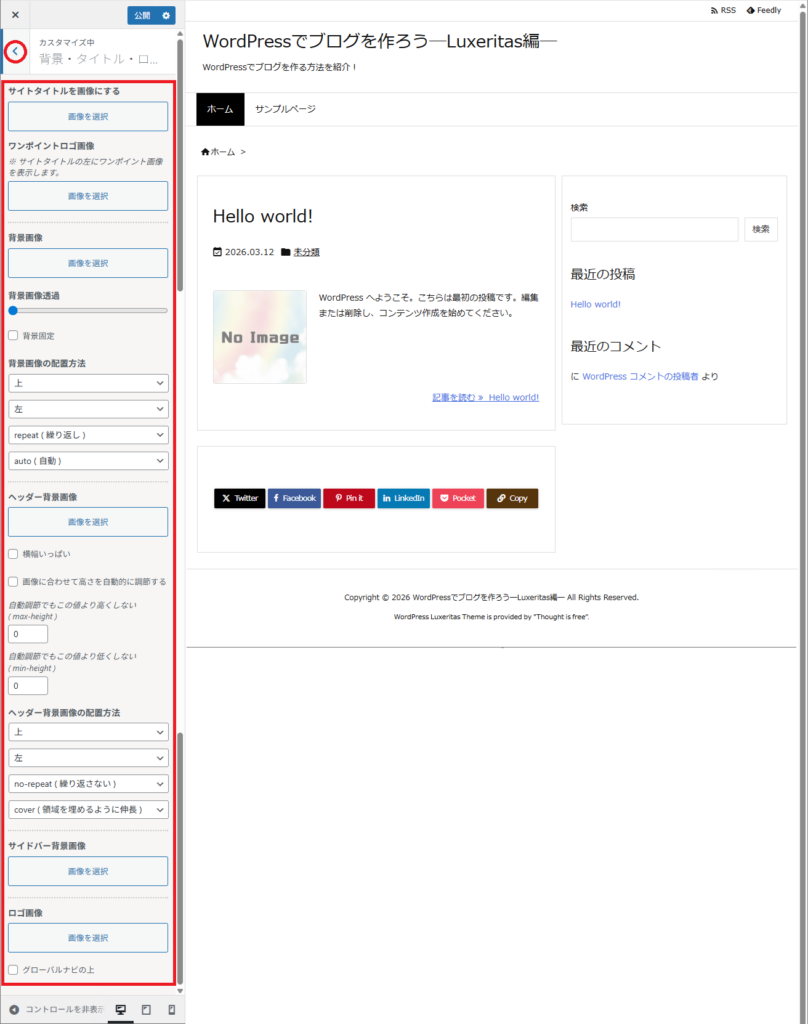The width and height of the screenshot is (808, 1024).
Task: Enable the グローバルナビの上 logo placement checkbox
Action: [14, 970]
